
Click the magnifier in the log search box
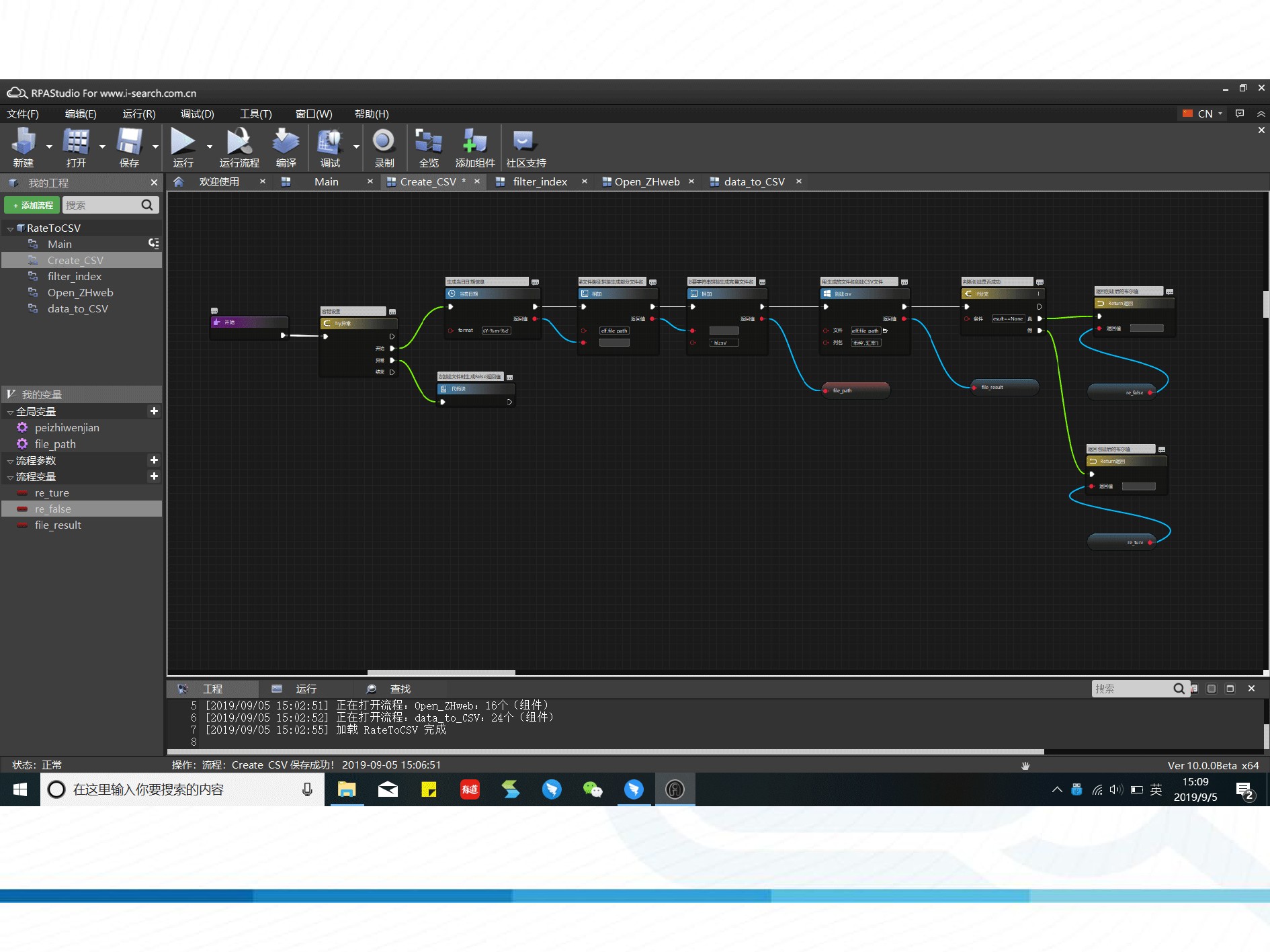(x=1179, y=689)
